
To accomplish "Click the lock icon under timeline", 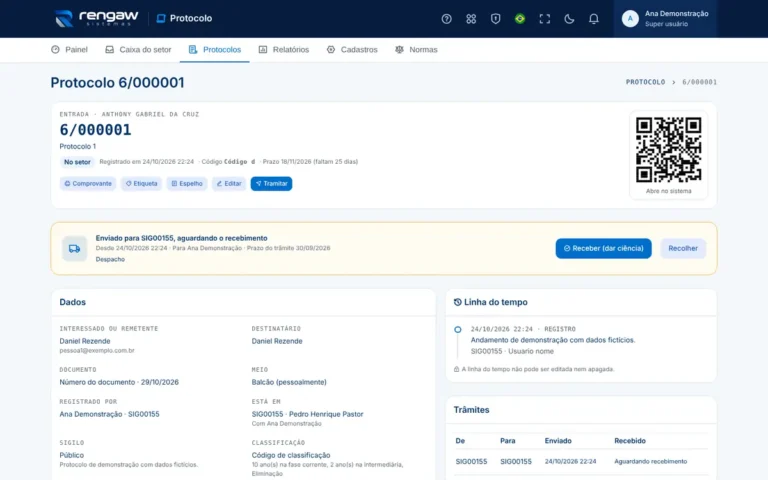I will (456, 369).
